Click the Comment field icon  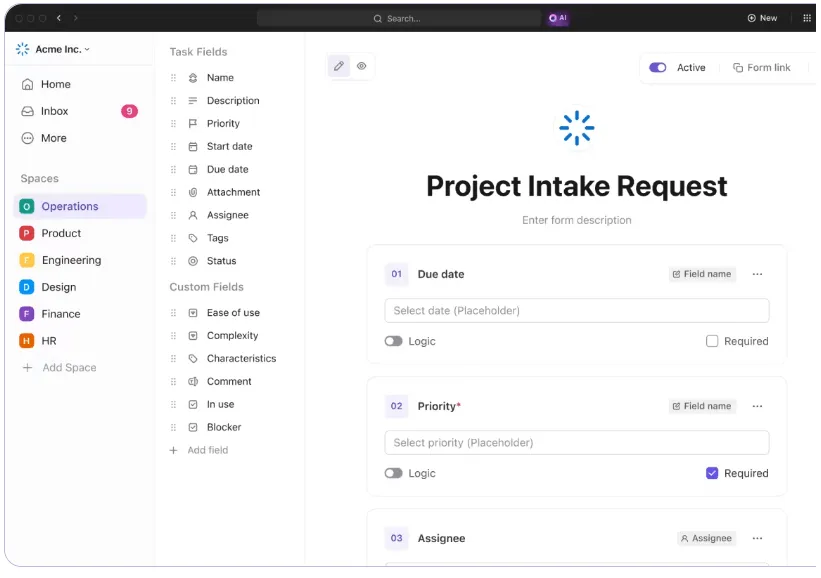pos(193,382)
